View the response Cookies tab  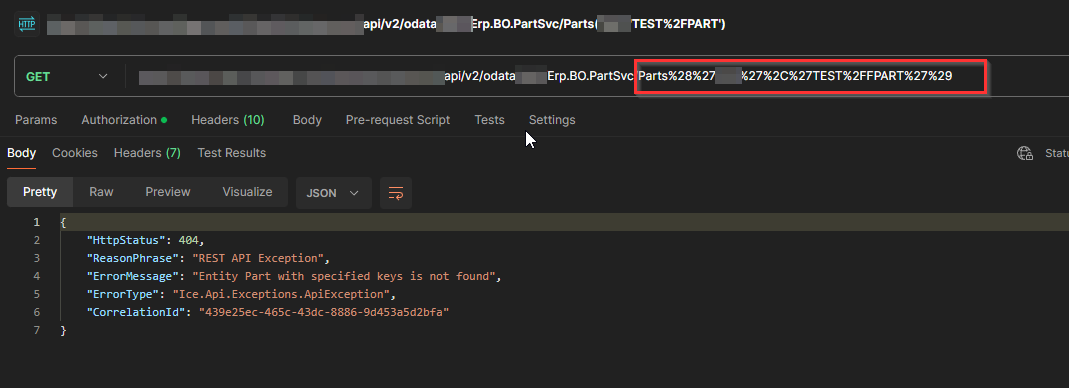coord(75,153)
